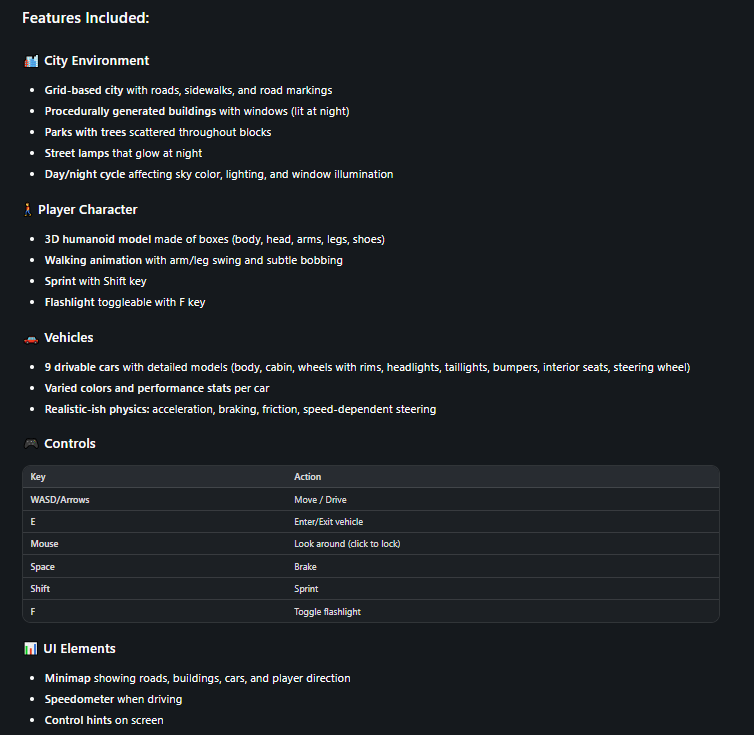754x735 pixels.
Task: Click the Action column header
Action: pyautogui.click(x=308, y=477)
